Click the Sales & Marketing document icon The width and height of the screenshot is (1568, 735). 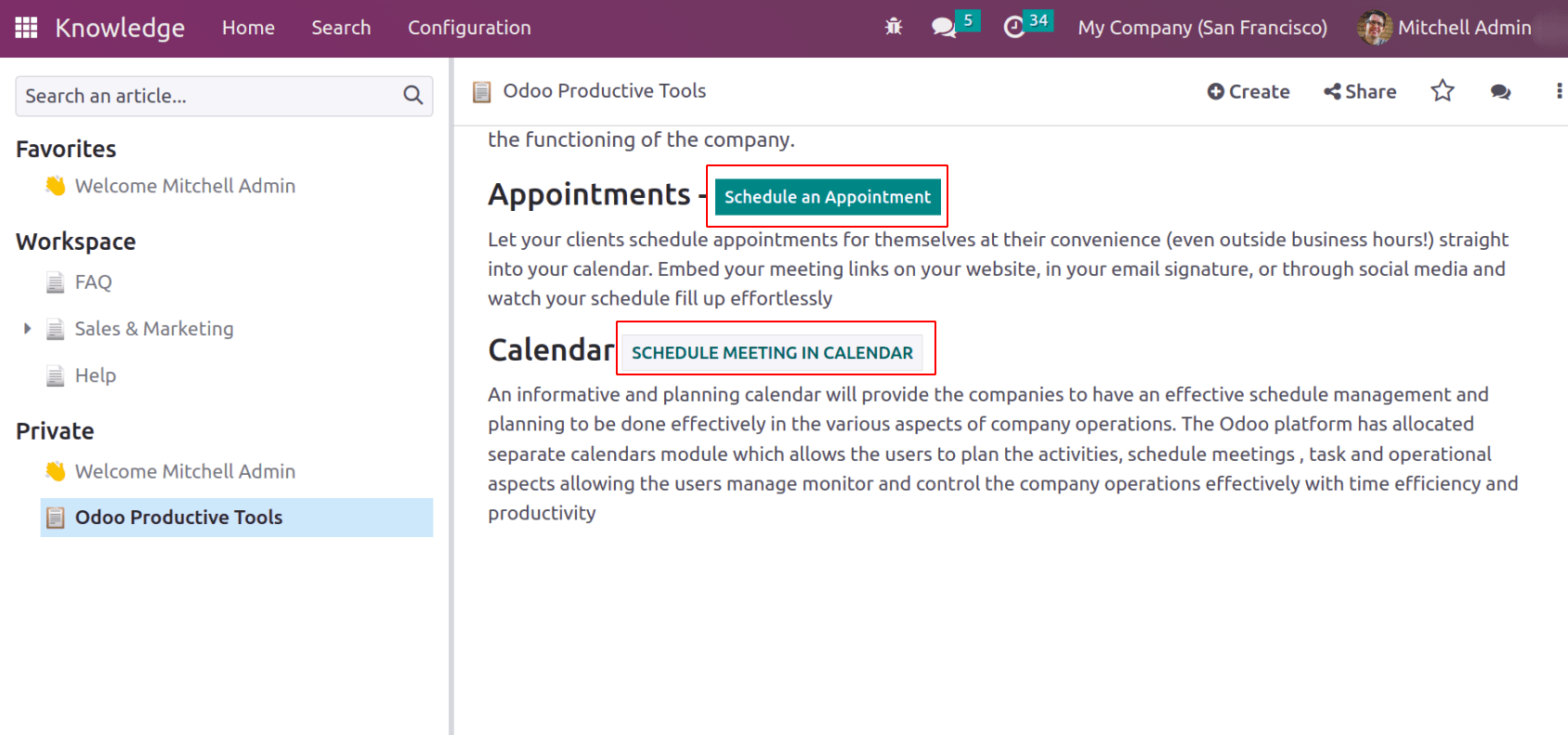click(x=56, y=329)
